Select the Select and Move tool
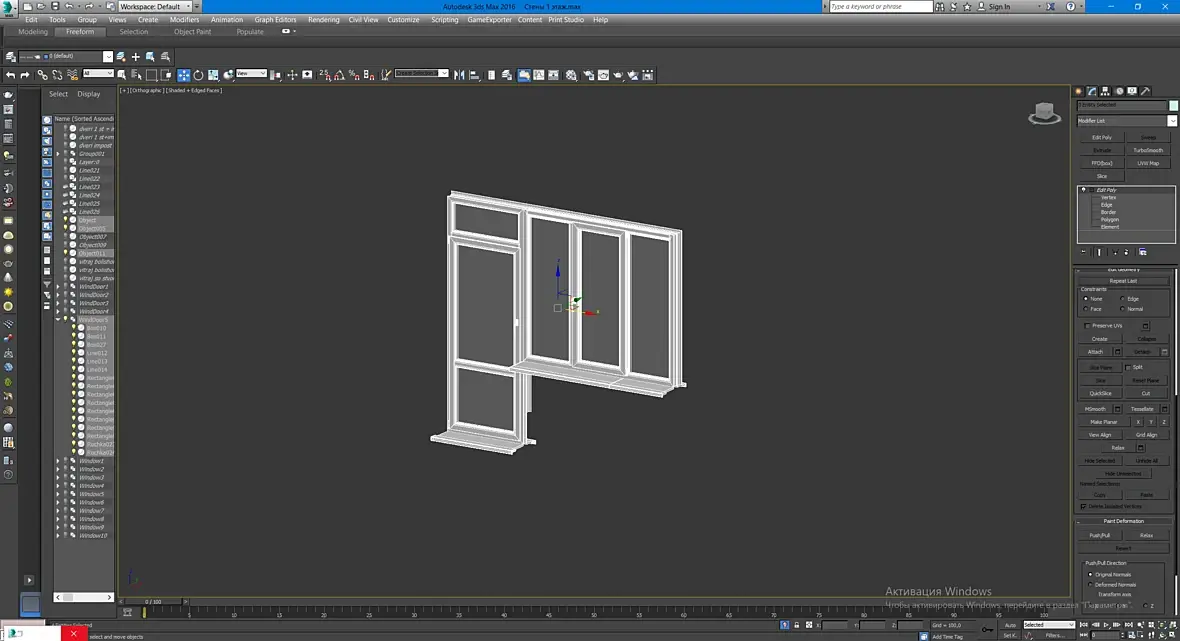1180x641 pixels. (x=184, y=75)
